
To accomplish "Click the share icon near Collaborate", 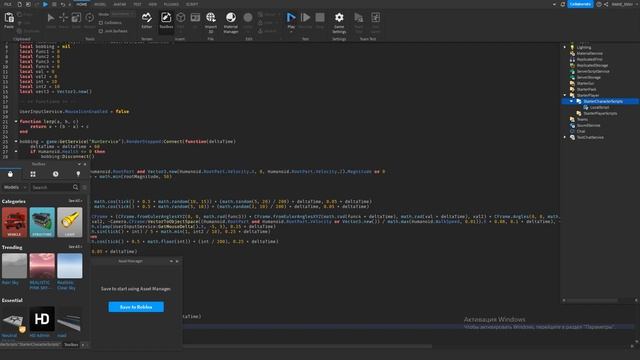I will [x=606, y=4].
